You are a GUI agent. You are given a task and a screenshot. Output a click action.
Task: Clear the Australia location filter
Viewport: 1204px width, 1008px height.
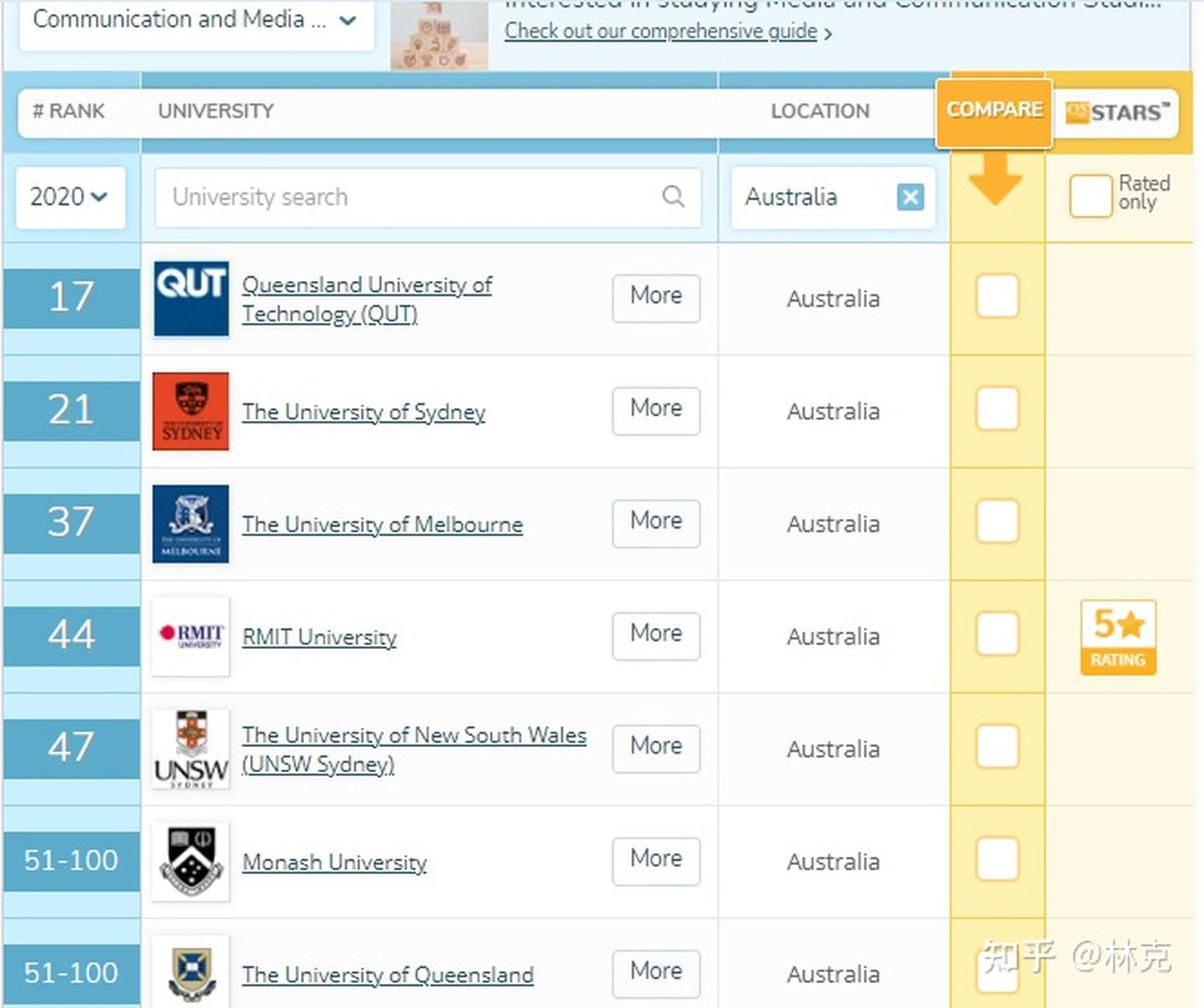tap(911, 197)
